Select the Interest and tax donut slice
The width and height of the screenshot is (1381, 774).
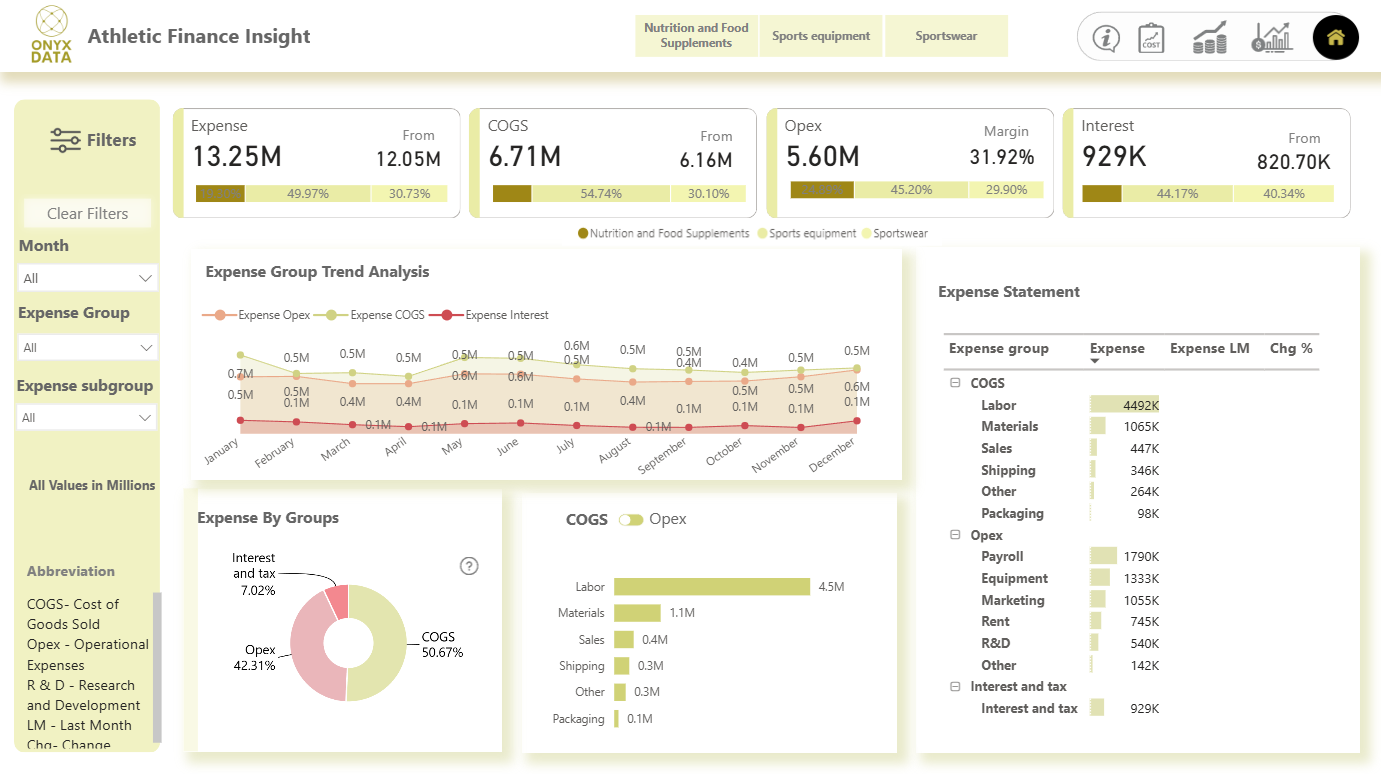[338, 602]
